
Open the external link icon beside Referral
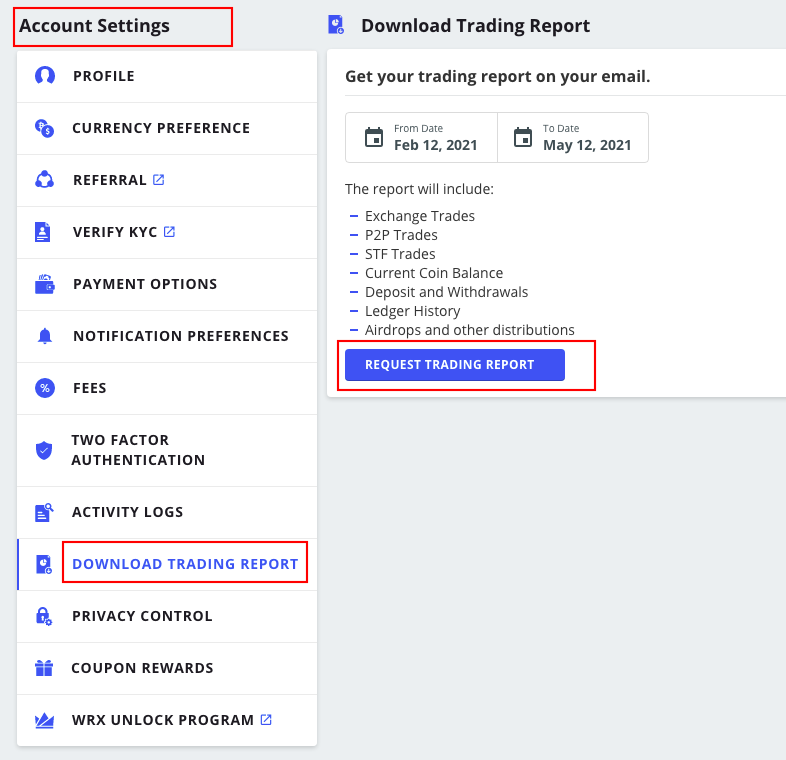tap(158, 179)
